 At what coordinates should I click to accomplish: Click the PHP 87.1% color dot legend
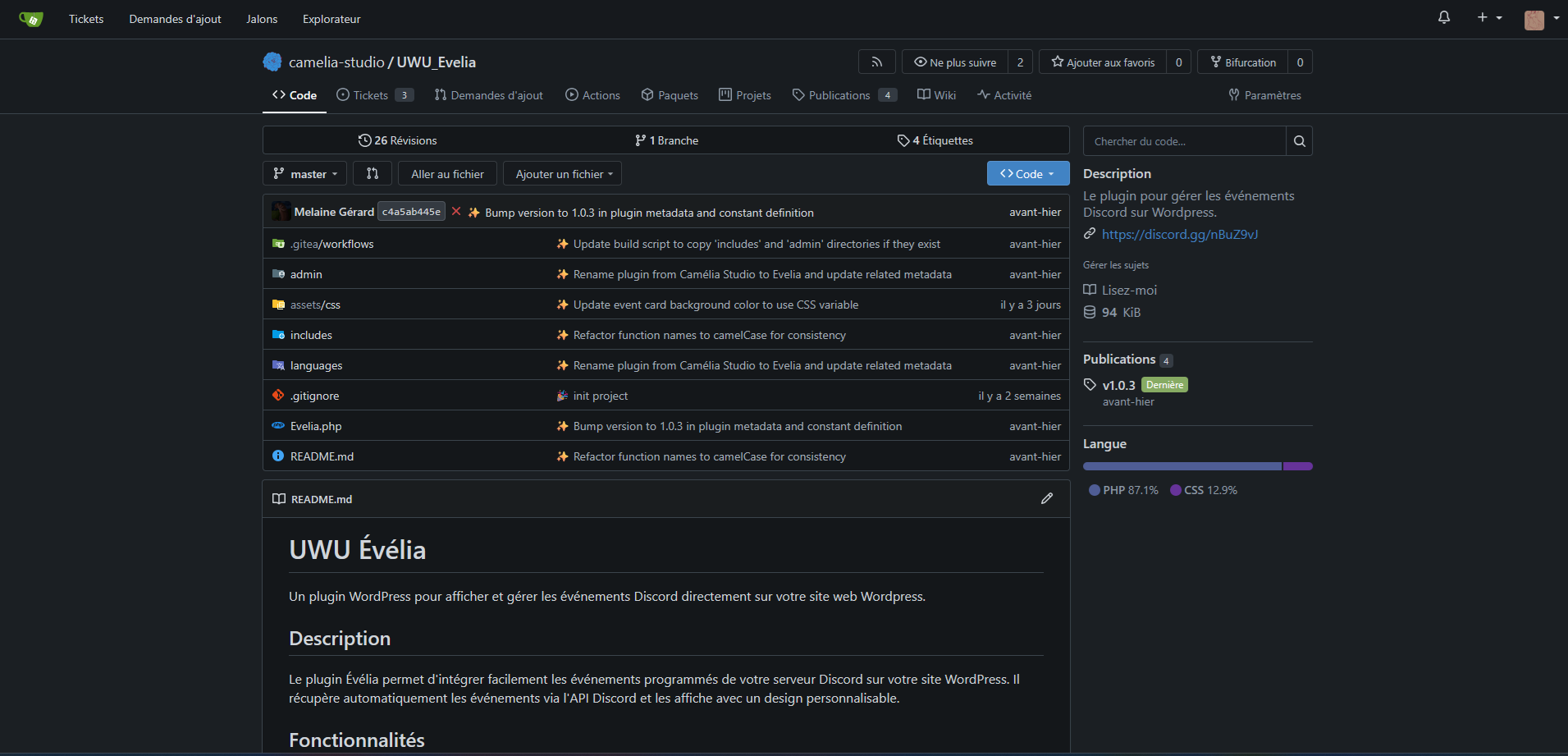tap(1094, 490)
